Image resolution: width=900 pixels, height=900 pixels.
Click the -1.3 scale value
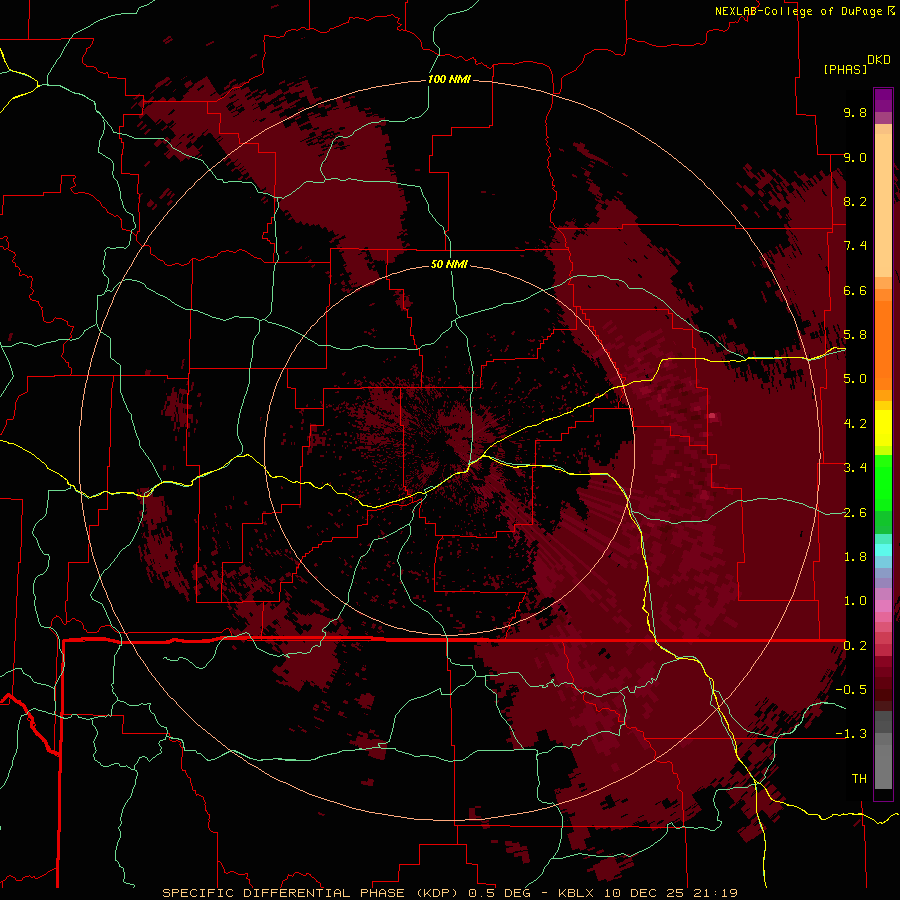[851, 734]
